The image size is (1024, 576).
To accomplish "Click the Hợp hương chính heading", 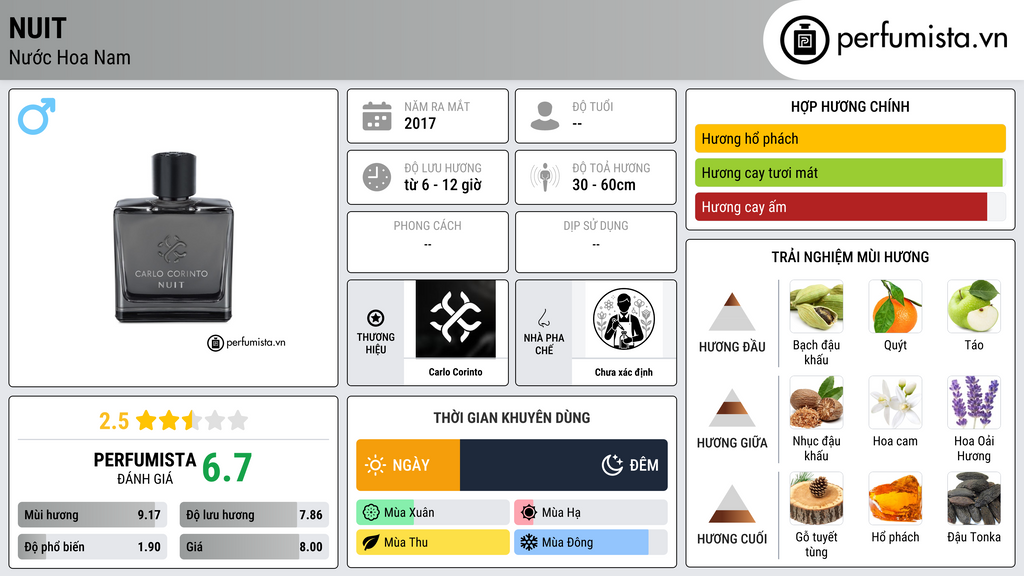I will (850, 106).
